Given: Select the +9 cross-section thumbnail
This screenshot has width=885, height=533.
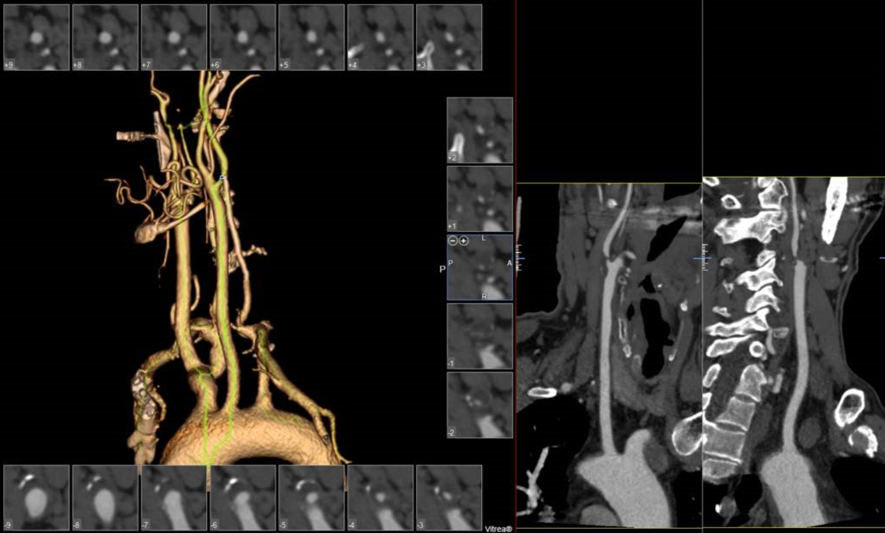Looking at the screenshot, I should (x=36, y=37).
